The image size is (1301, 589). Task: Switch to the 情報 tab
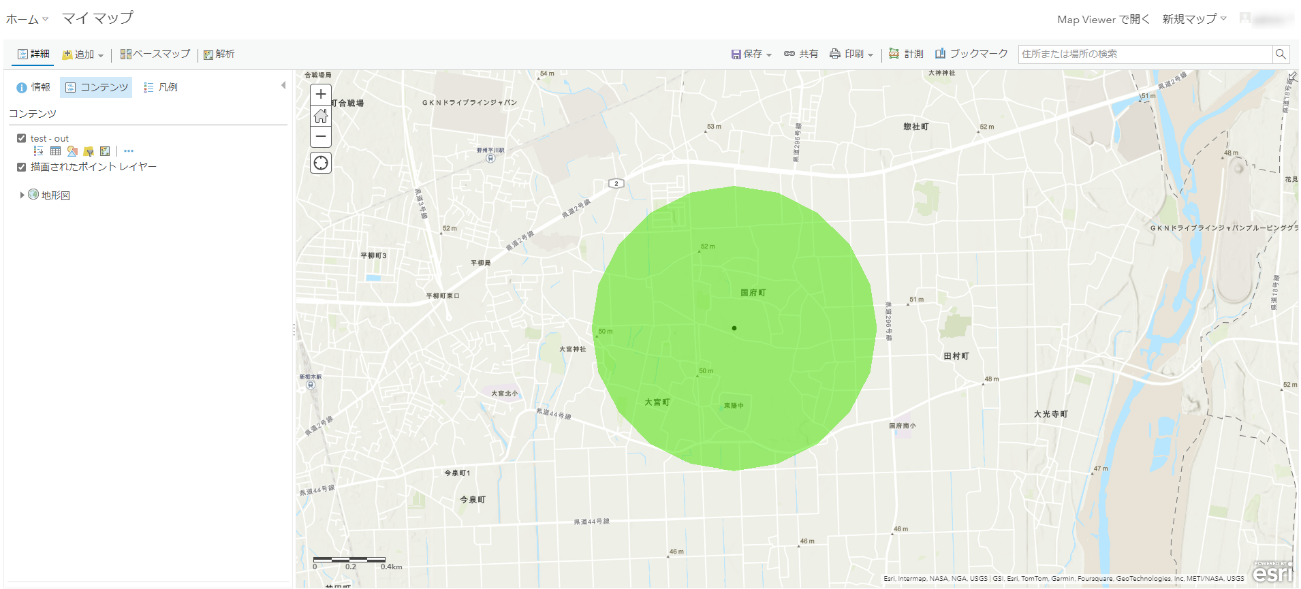33,87
